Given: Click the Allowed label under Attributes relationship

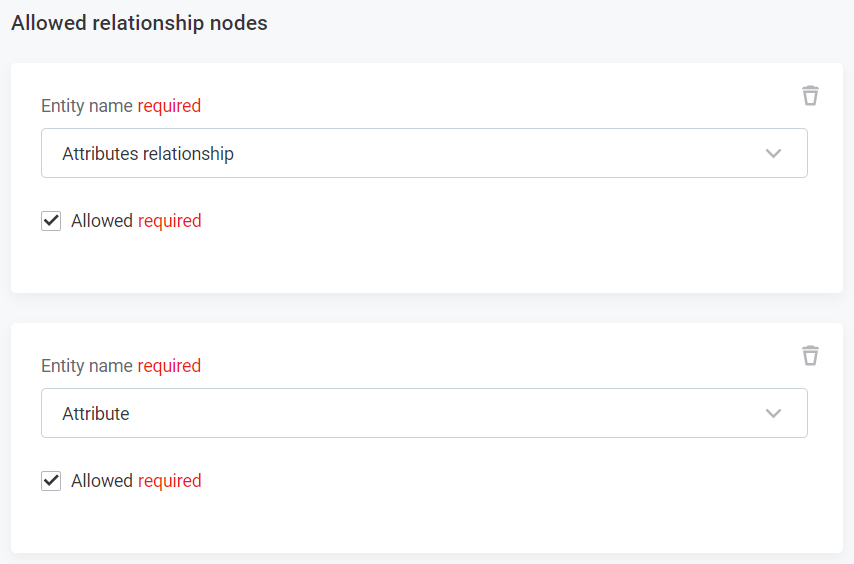Looking at the screenshot, I should coord(102,221).
